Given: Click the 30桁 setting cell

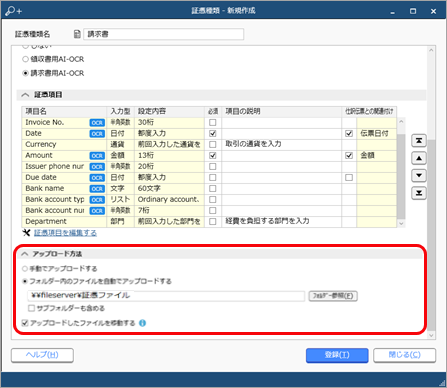Looking at the screenshot, I should 169,122.
